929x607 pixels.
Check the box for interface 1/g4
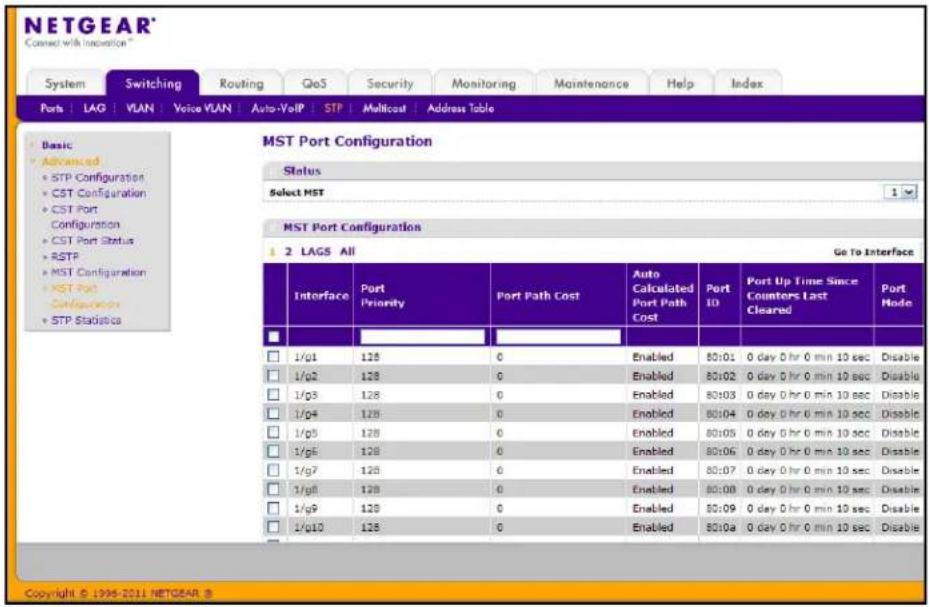click(273, 414)
